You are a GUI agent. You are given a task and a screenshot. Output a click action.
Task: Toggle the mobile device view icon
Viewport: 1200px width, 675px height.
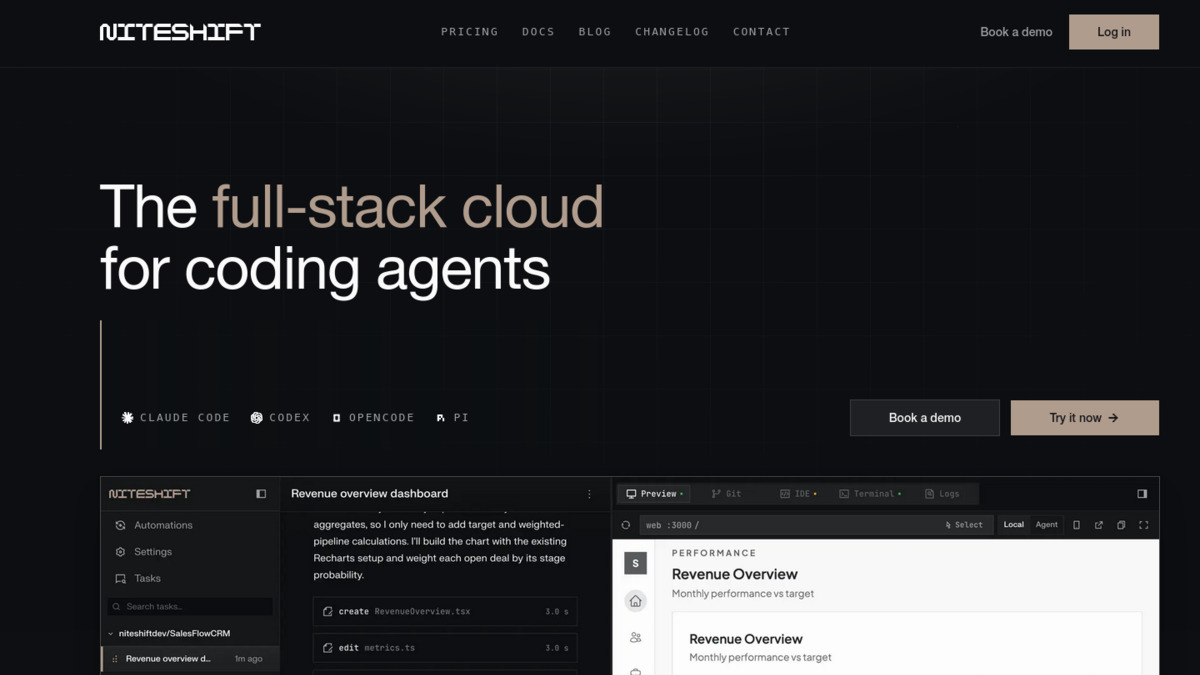(x=1076, y=525)
